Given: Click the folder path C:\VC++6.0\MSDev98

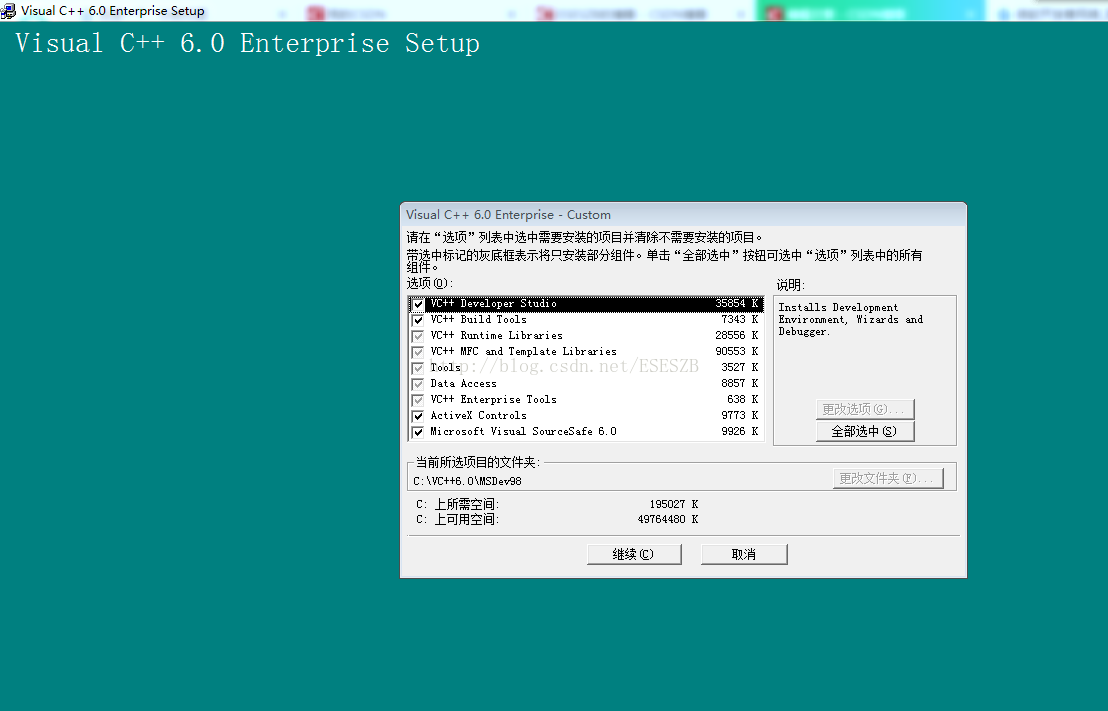Looking at the screenshot, I should click(x=467, y=481).
